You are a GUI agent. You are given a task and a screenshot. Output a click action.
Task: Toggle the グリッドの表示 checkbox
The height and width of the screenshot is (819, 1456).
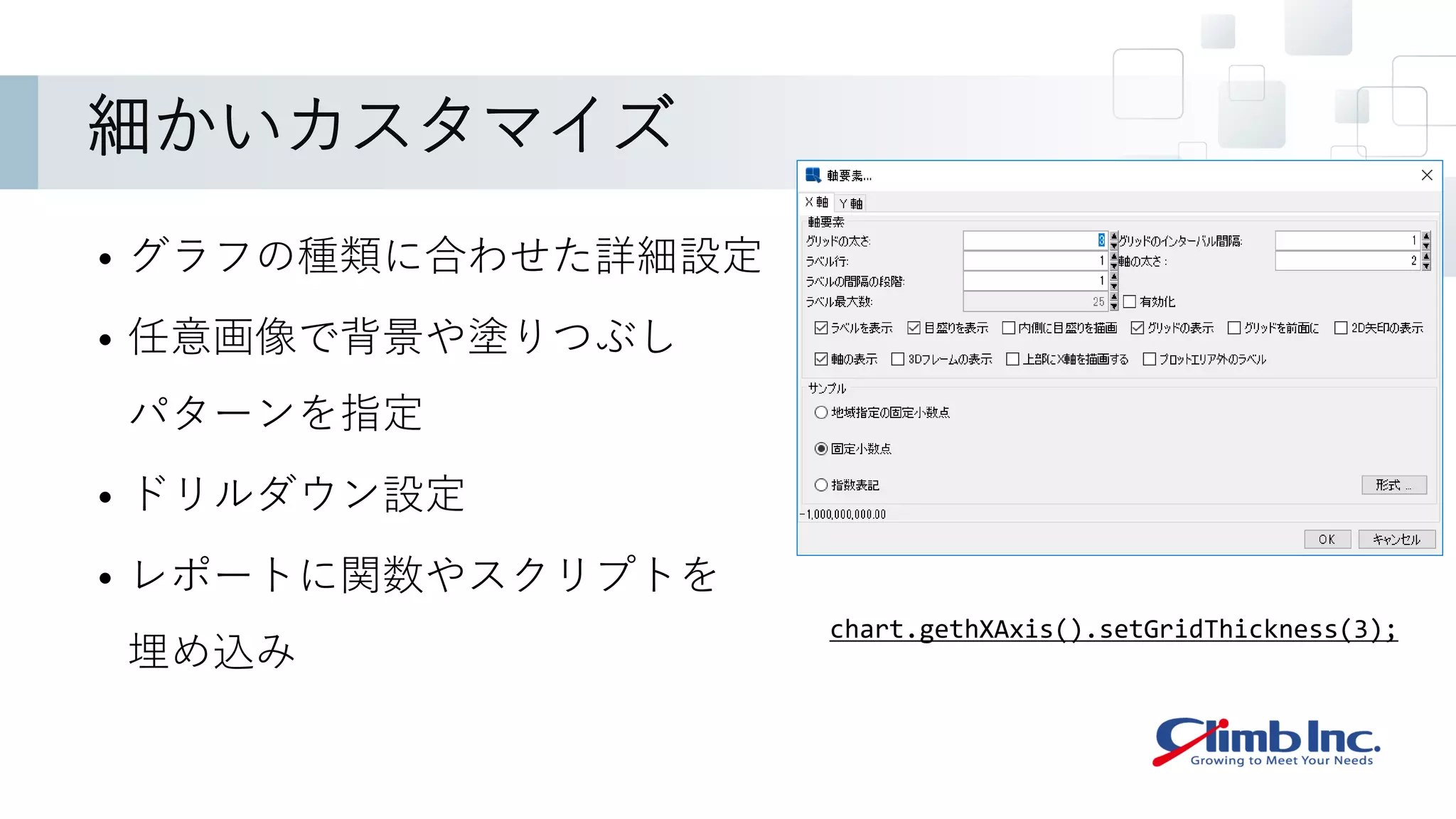1137,328
